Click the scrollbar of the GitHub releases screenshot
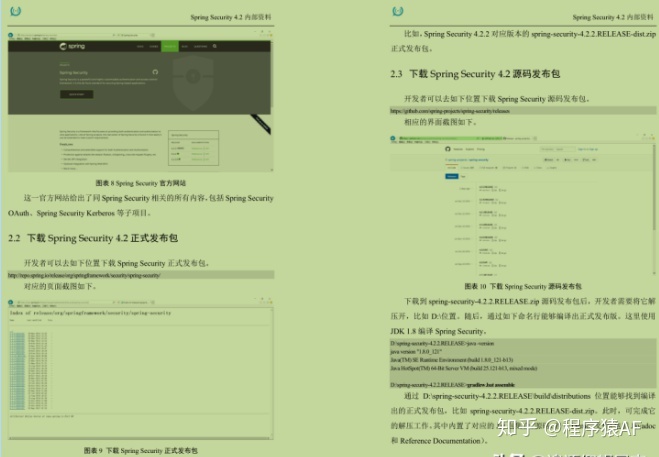Viewport: 659px width, 457px height. 654,208
